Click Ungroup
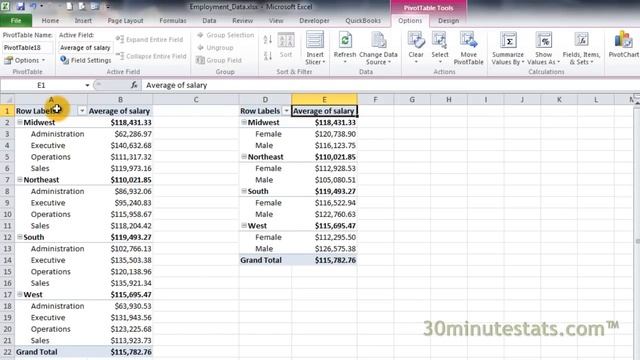 [215, 48]
